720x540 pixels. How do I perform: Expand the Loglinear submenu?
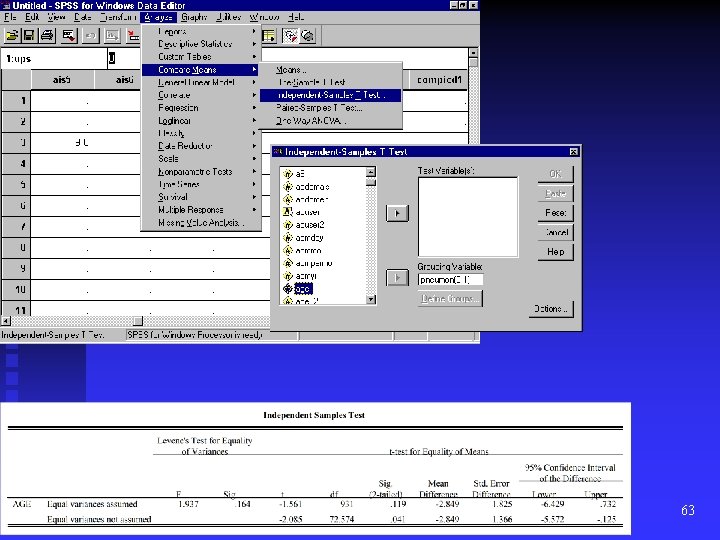(201, 121)
